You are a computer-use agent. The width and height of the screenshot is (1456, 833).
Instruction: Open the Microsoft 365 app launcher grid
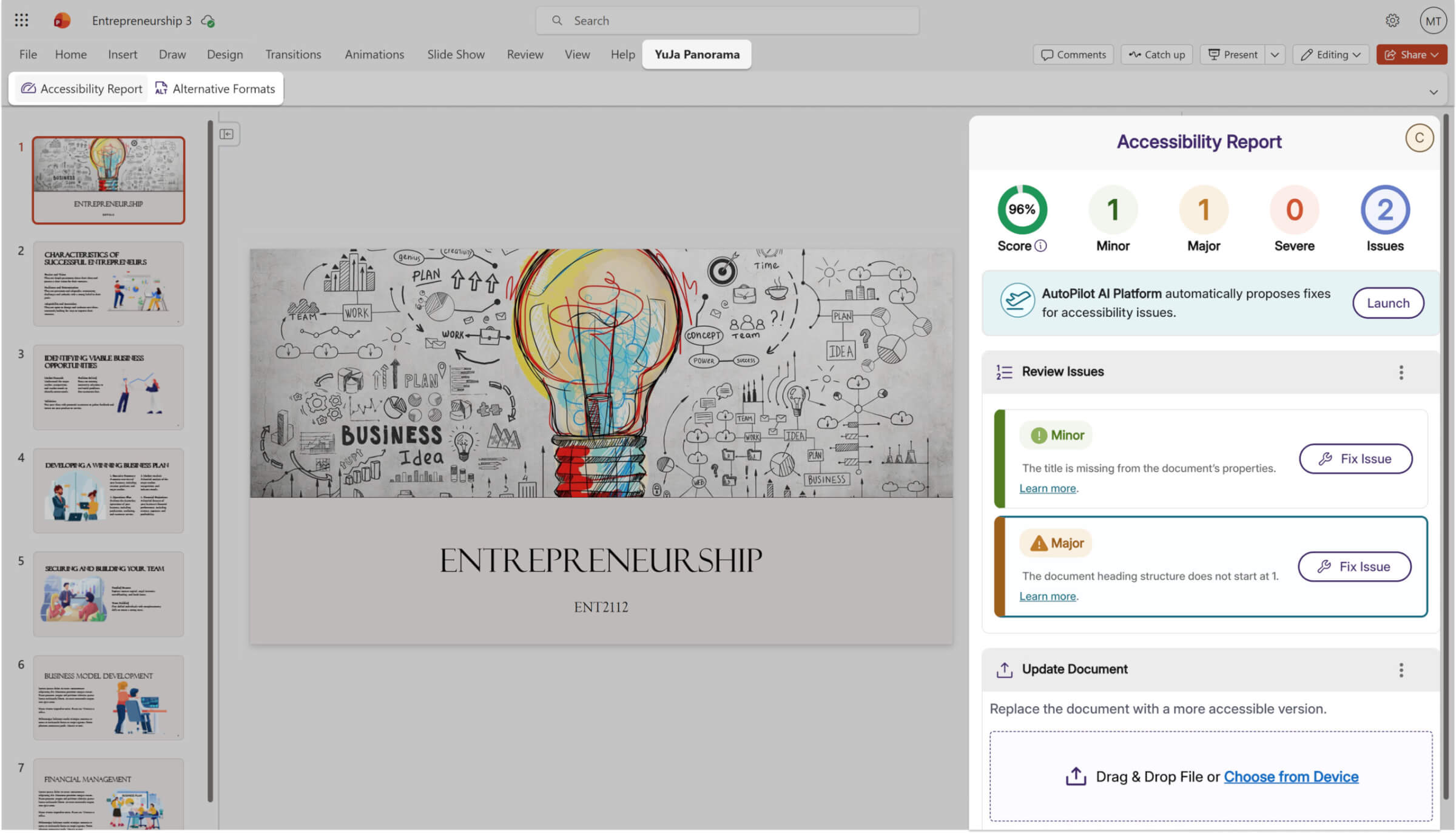coord(21,20)
